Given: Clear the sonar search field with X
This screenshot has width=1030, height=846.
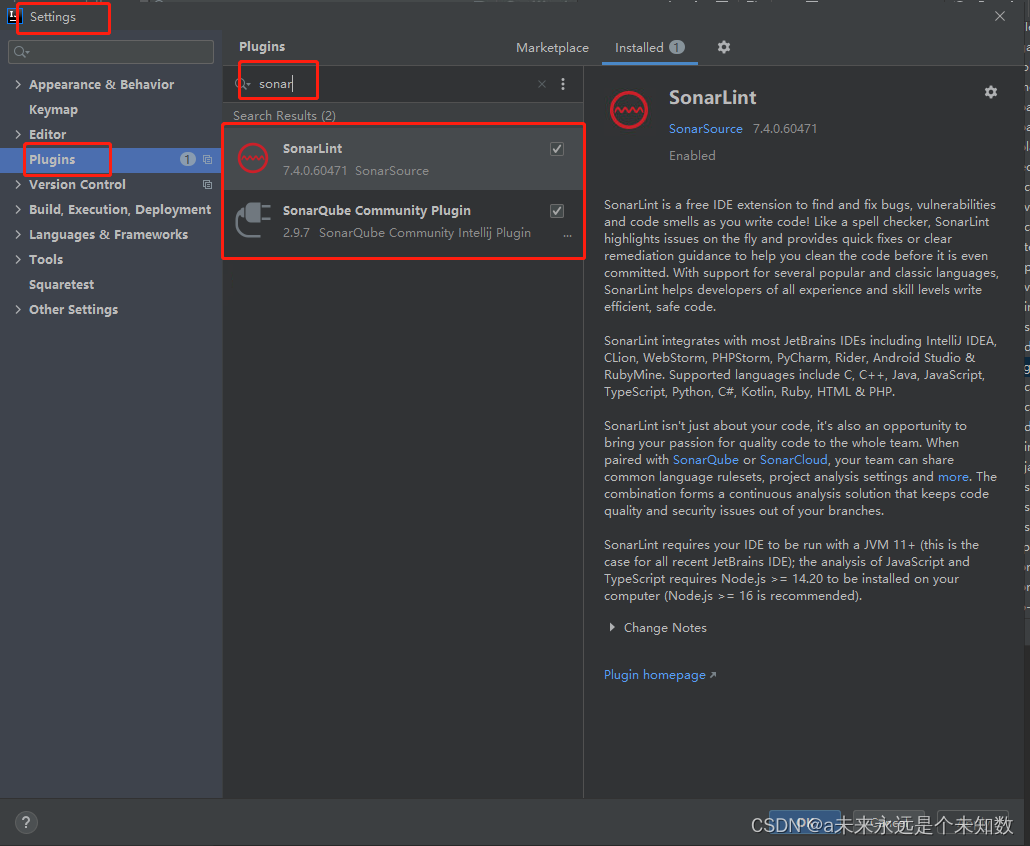Looking at the screenshot, I should pos(541,84).
